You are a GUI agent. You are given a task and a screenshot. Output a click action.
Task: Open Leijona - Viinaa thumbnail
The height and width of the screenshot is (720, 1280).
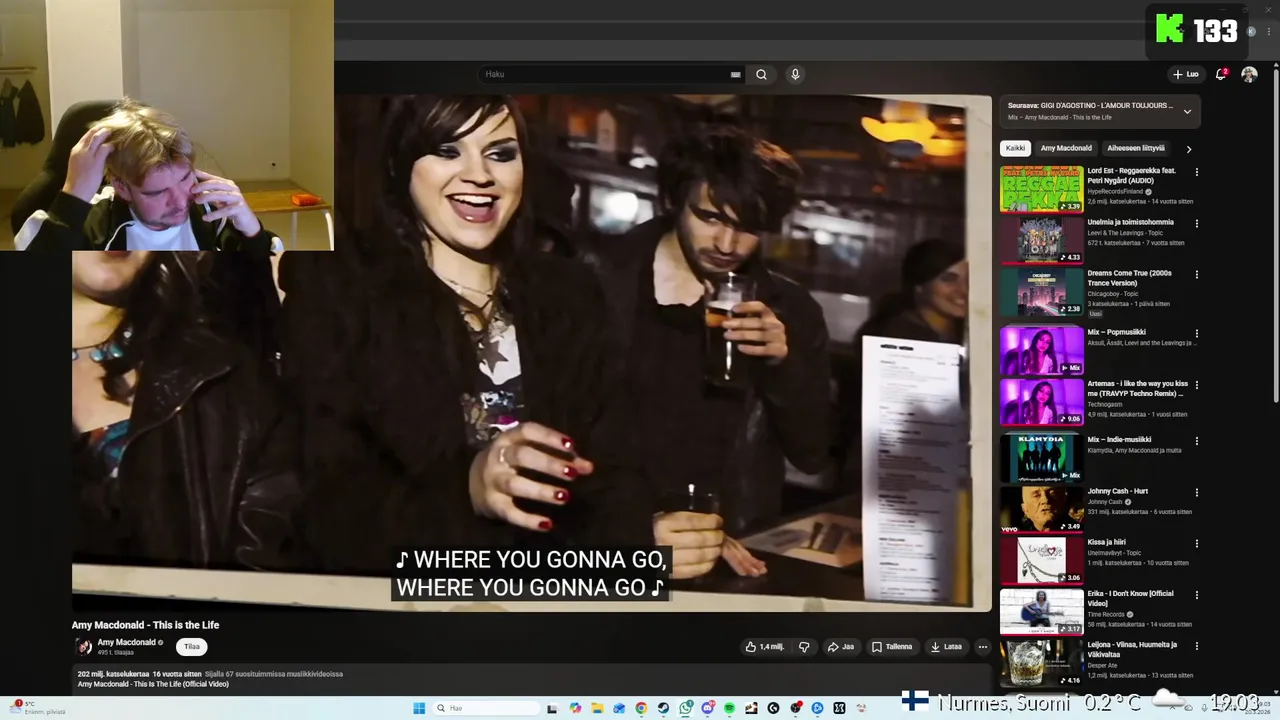click(x=1041, y=663)
